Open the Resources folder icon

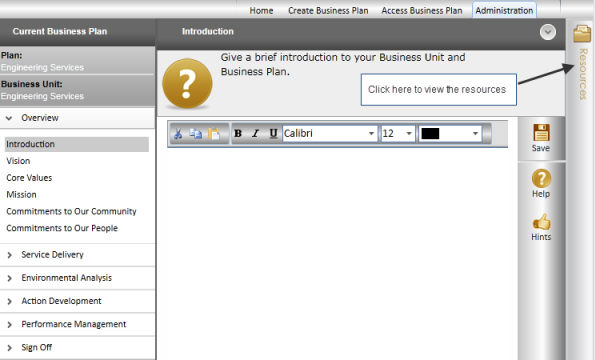pos(582,33)
